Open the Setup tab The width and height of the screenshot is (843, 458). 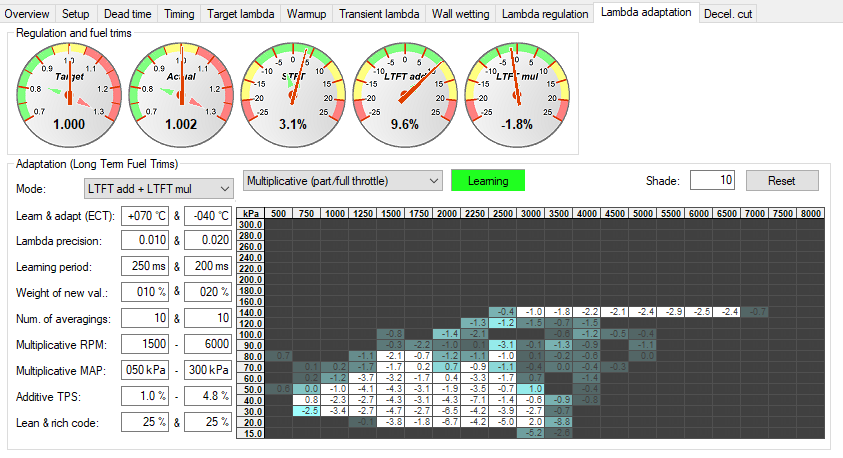point(75,14)
